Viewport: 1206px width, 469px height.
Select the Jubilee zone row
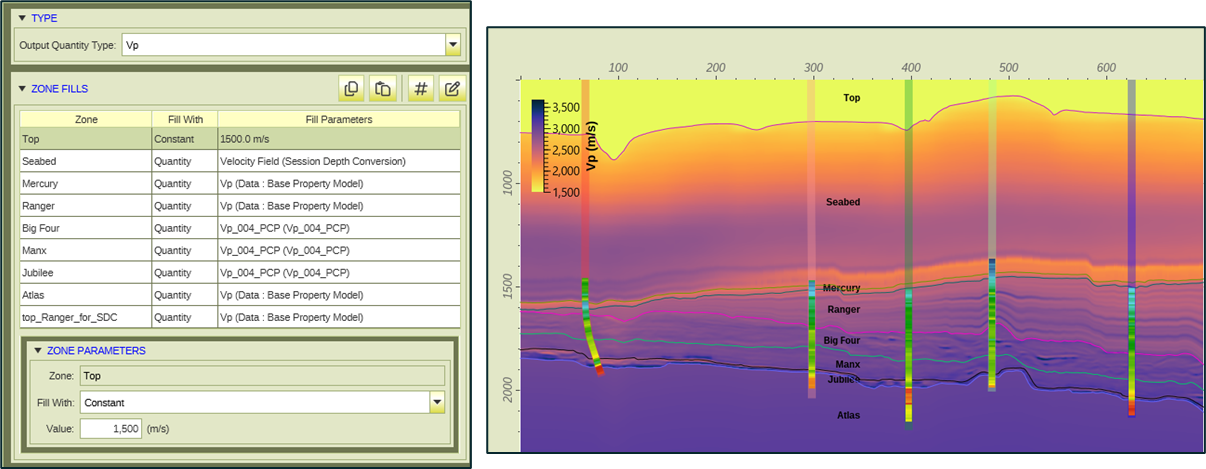(240, 272)
